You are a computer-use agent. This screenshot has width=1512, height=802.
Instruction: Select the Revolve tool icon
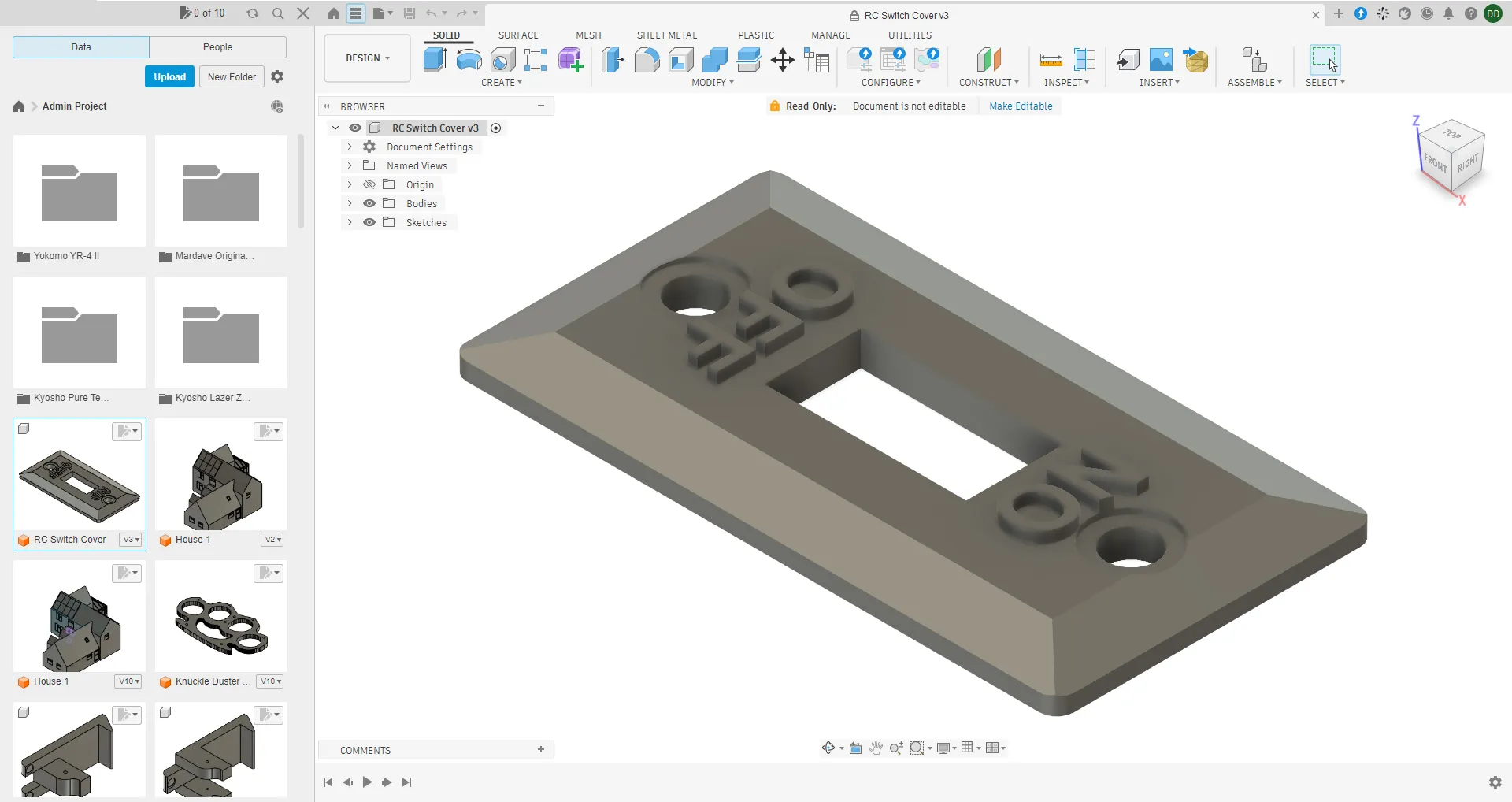point(469,60)
